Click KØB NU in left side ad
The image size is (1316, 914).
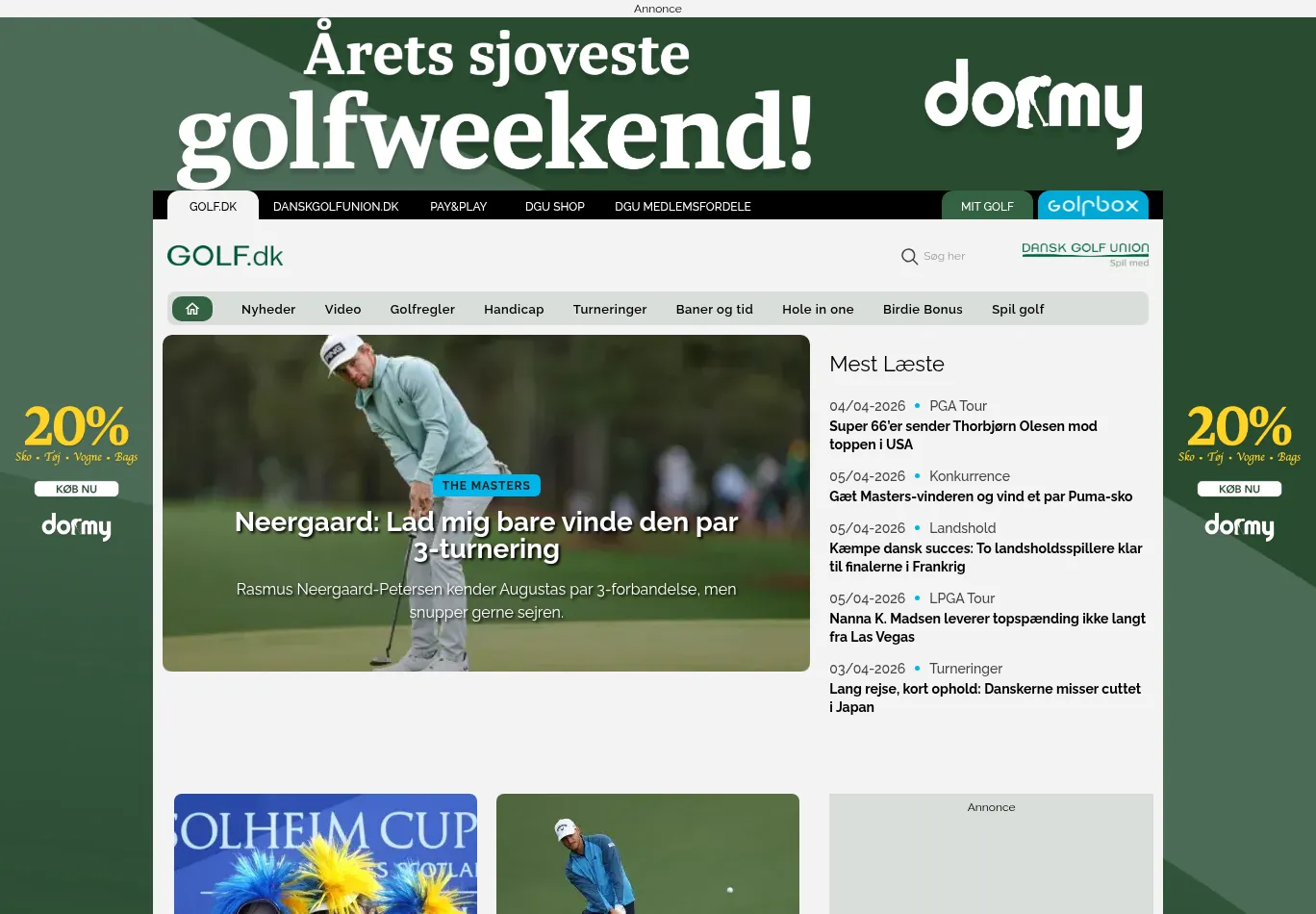pyautogui.click(x=76, y=489)
